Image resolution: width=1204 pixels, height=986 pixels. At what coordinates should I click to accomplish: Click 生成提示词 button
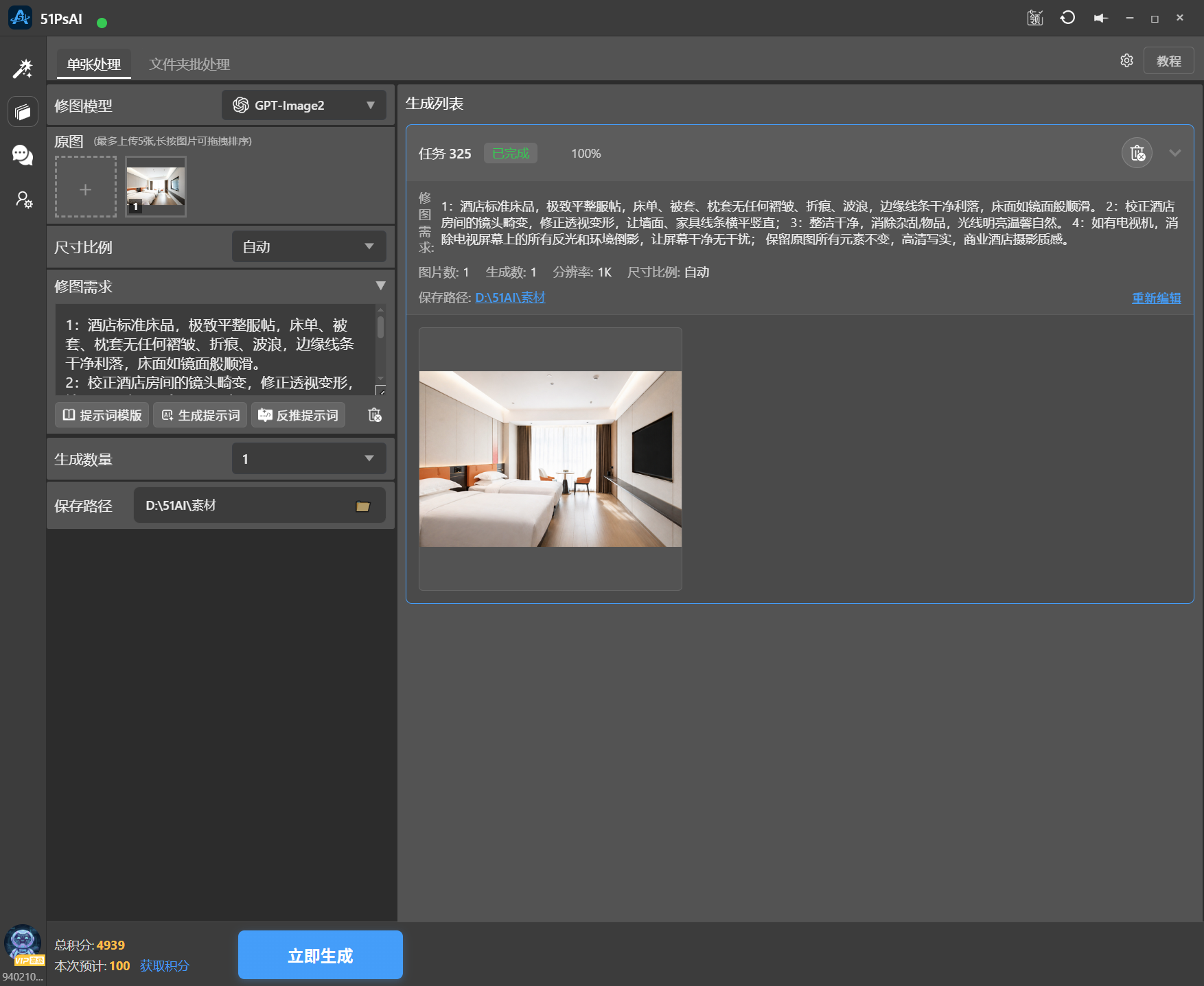200,415
